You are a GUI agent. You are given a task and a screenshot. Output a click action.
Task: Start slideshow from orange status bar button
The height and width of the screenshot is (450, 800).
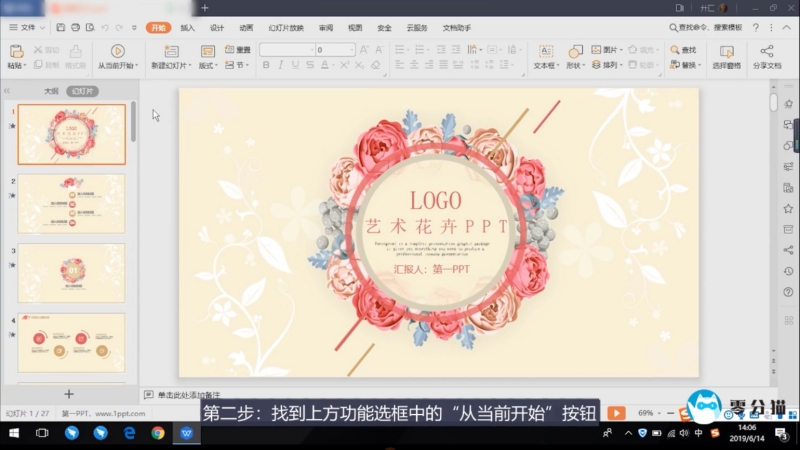click(x=616, y=412)
